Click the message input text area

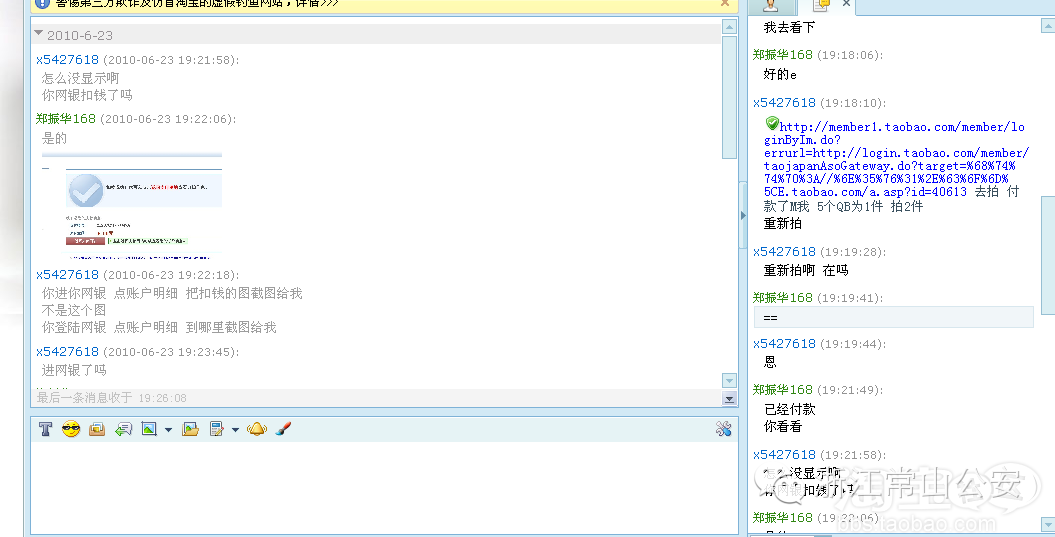pos(384,488)
